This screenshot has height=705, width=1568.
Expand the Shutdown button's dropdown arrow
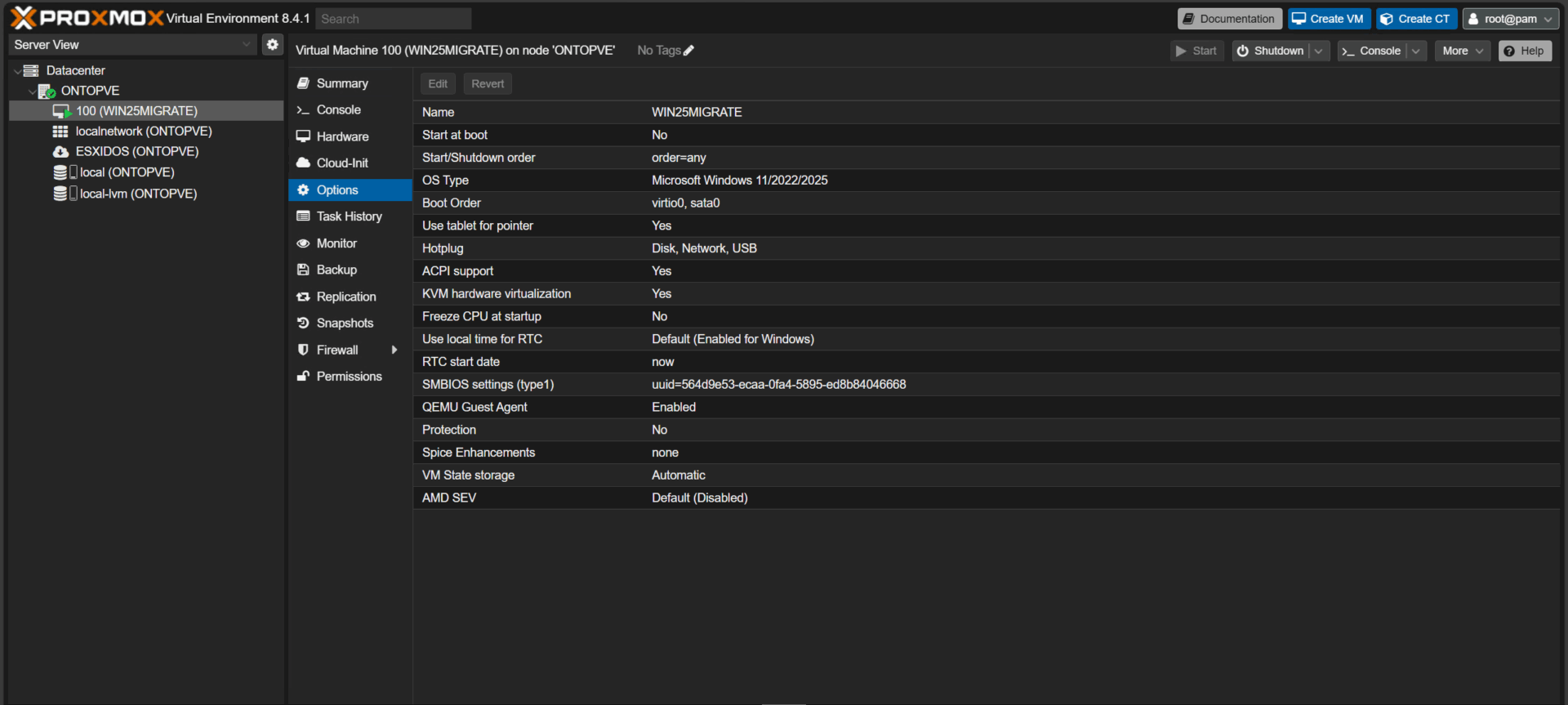[1318, 51]
